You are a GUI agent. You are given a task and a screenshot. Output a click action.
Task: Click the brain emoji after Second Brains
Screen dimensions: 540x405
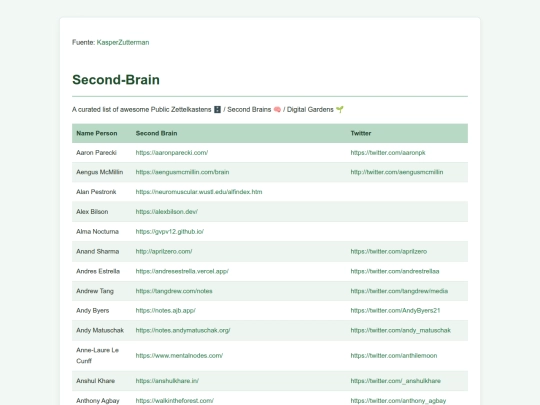point(277,110)
